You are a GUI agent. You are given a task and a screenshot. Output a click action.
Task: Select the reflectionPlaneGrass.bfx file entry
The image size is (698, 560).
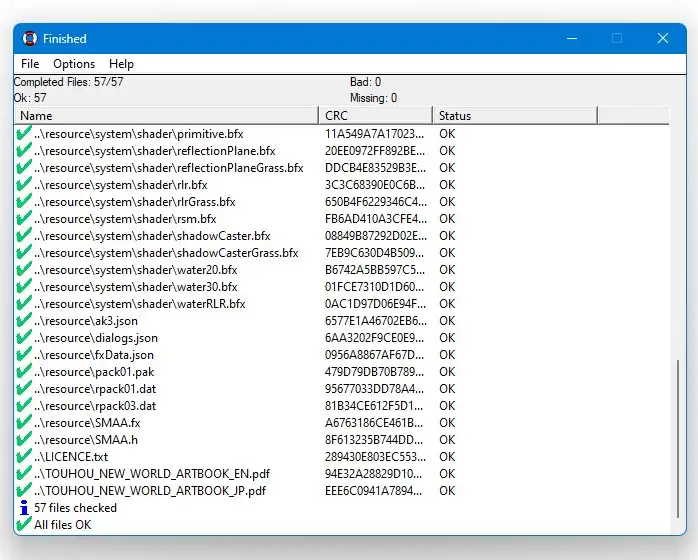pos(168,167)
